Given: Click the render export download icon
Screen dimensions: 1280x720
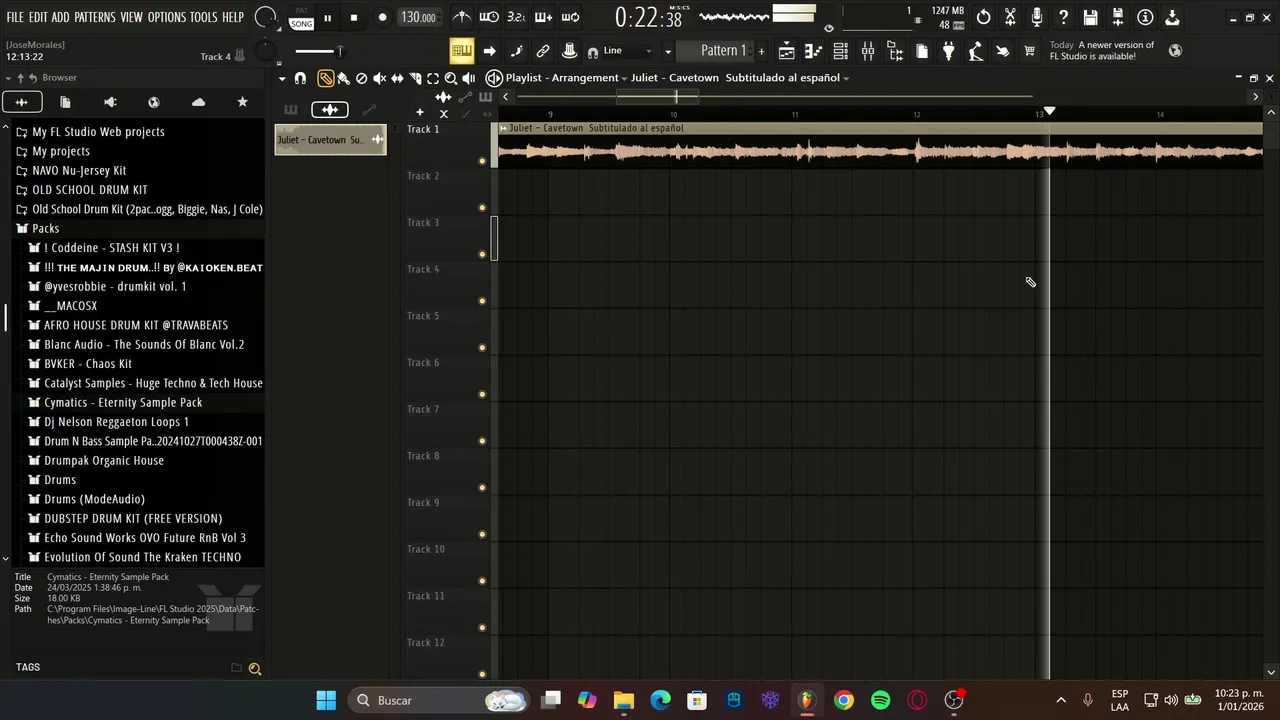Looking at the screenshot, I should (1172, 17).
